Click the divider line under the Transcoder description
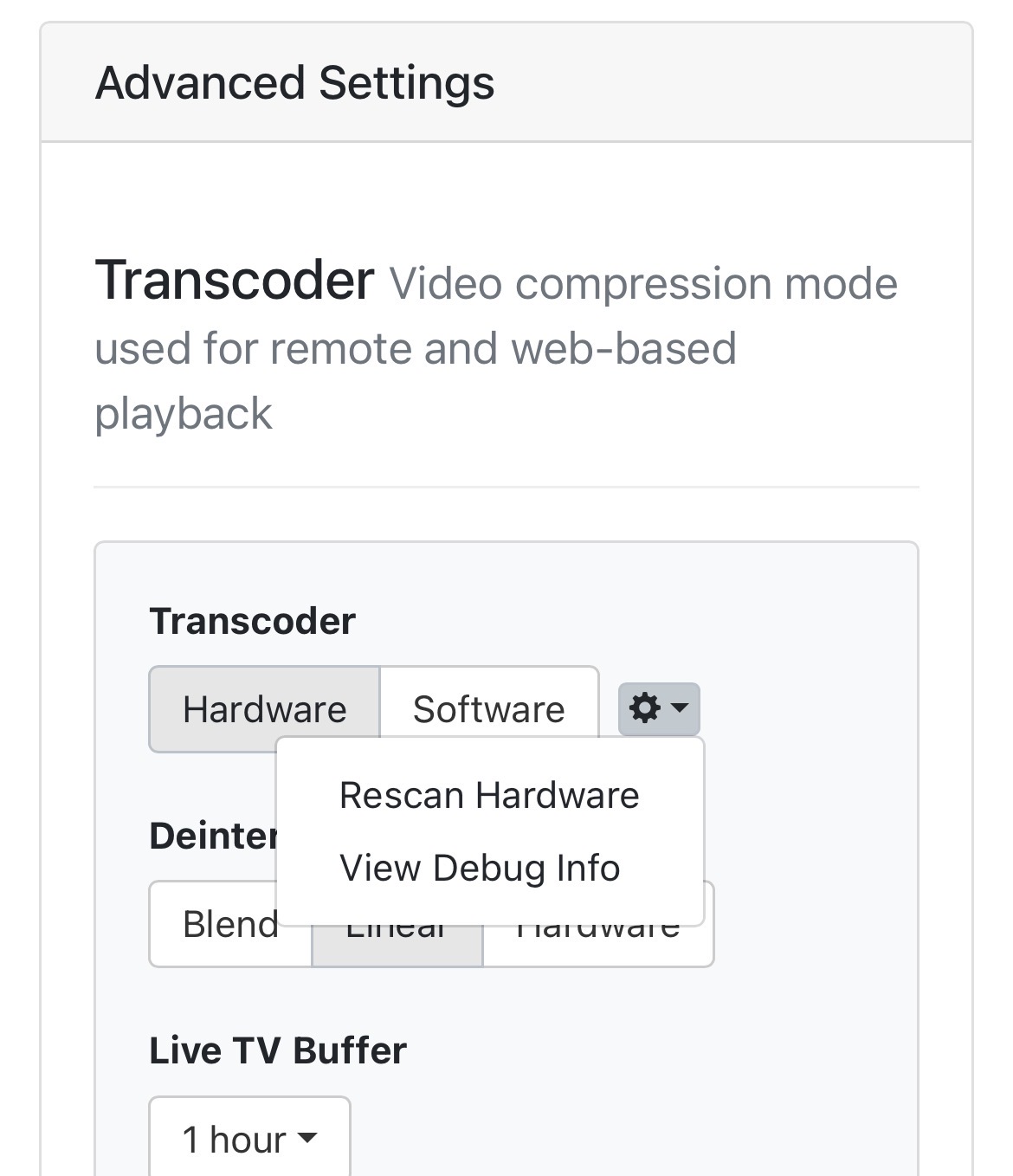 tap(506, 488)
